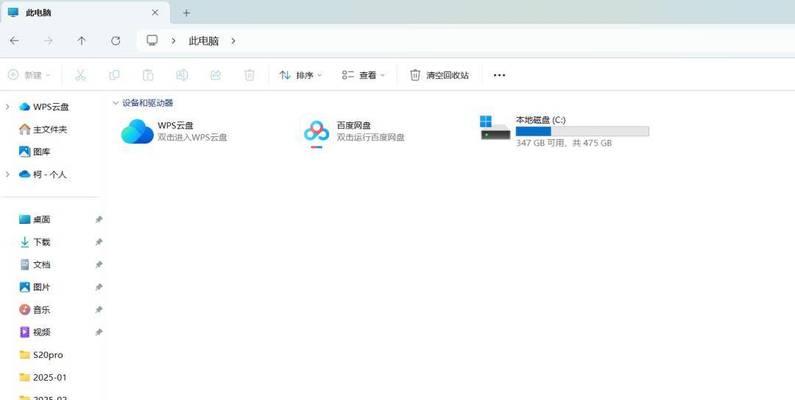Select the 此电脑 window tab
This screenshot has height=400, width=795.
(85, 13)
